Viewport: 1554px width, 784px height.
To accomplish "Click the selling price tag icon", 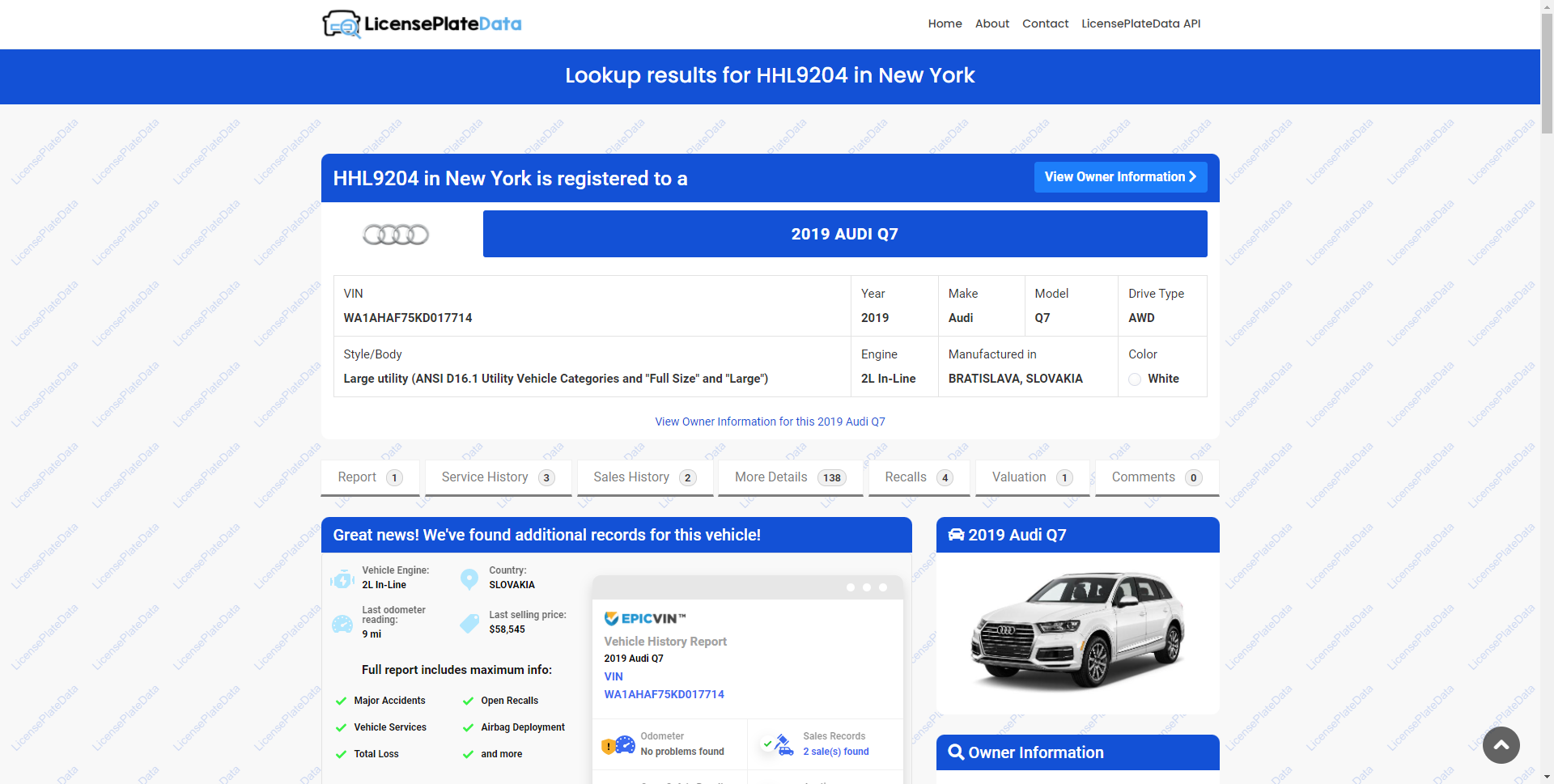I will [469, 623].
